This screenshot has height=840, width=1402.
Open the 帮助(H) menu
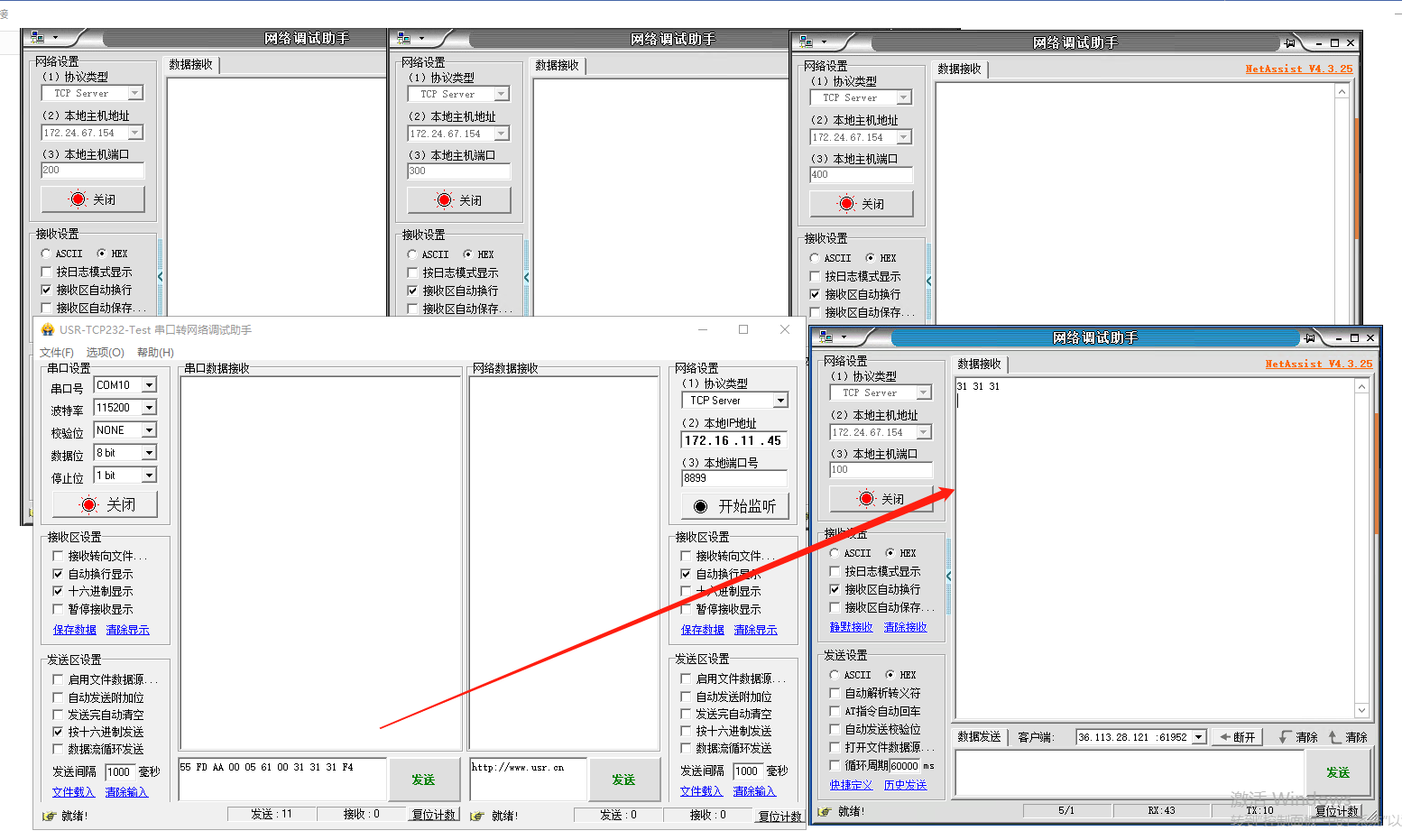point(155,352)
